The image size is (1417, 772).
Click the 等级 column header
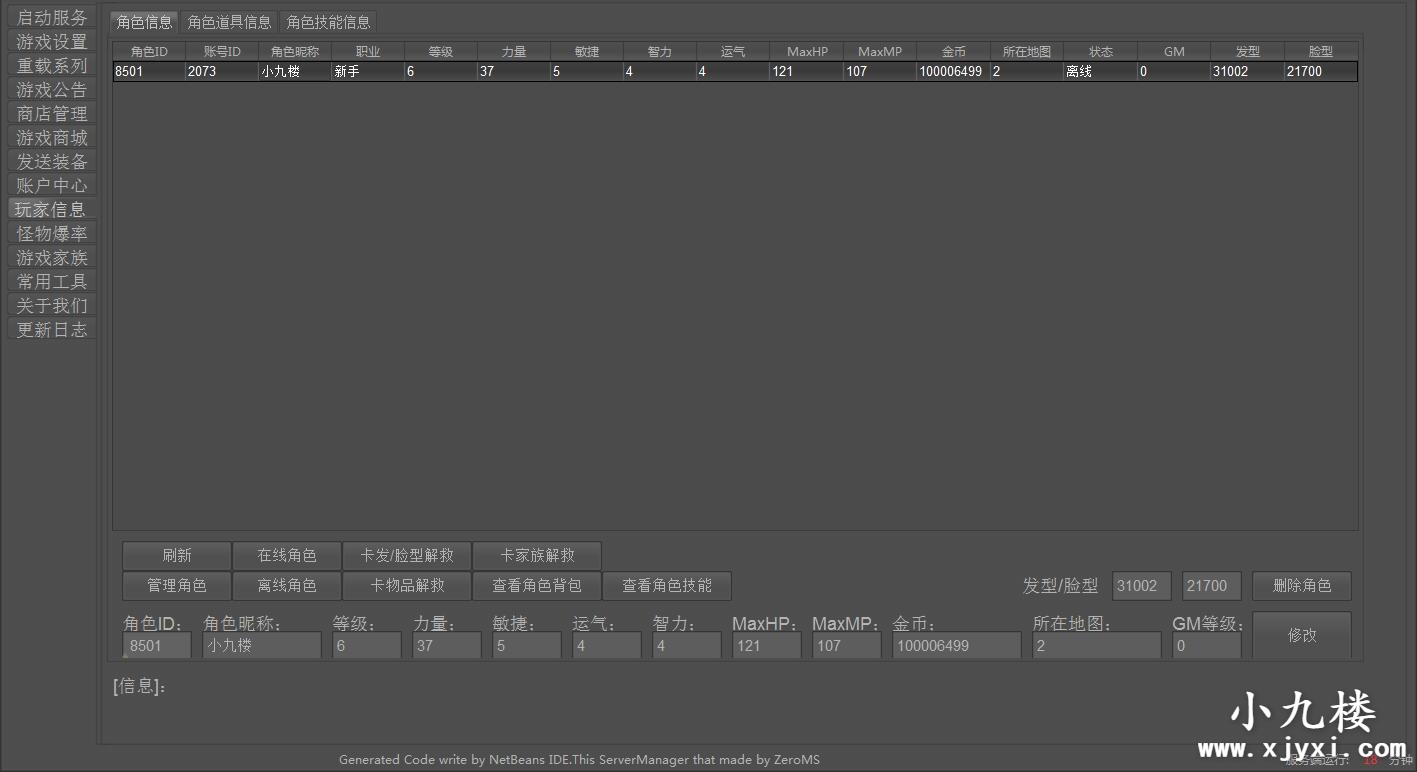click(x=440, y=51)
